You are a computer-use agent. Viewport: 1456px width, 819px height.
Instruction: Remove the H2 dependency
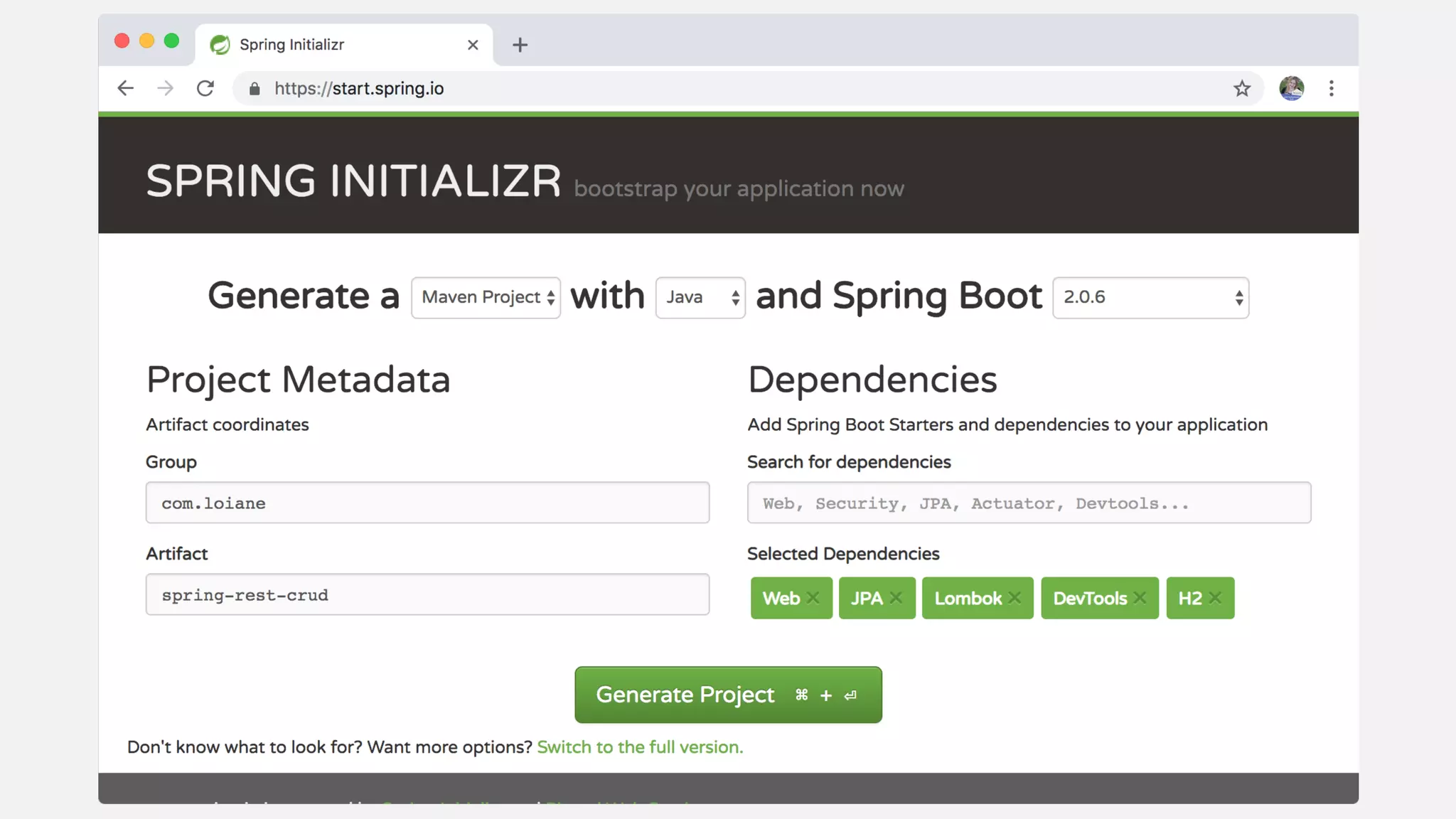click(x=1215, y=598)
